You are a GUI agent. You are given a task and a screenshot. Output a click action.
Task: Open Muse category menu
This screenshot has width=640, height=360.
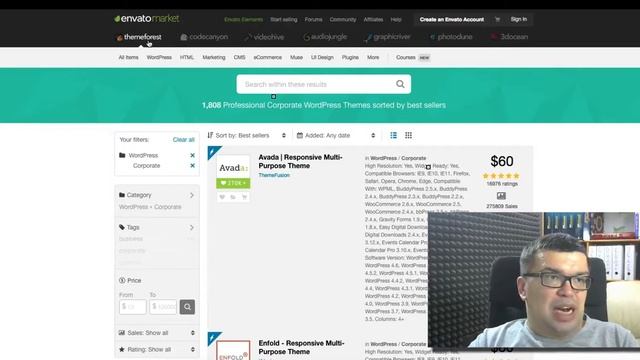(x=296, y=58)
